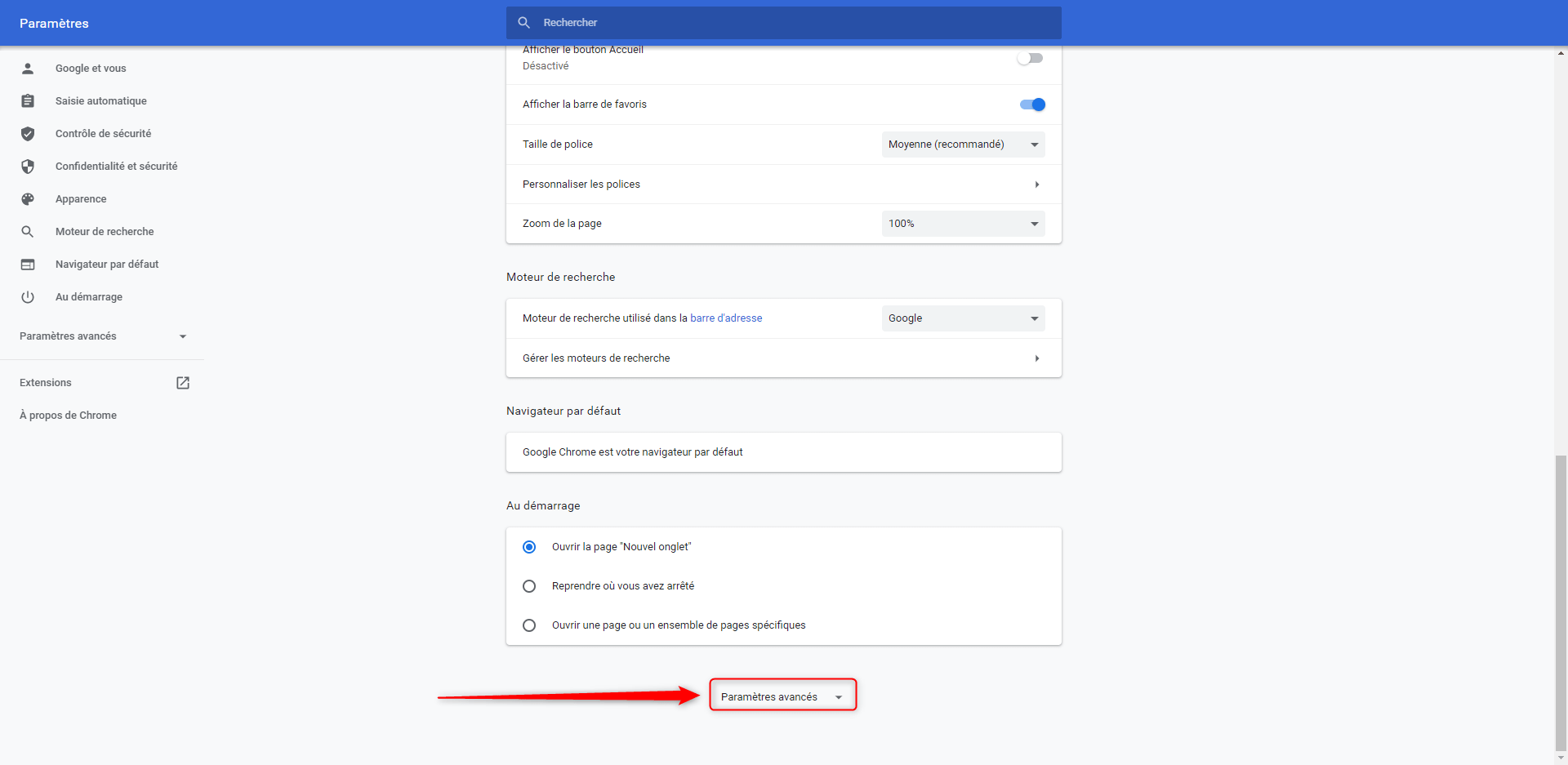Click the scrollbar up arrow
Image resolution: width=1568 pixels, height=765 pixels.
click(1561, 53)
